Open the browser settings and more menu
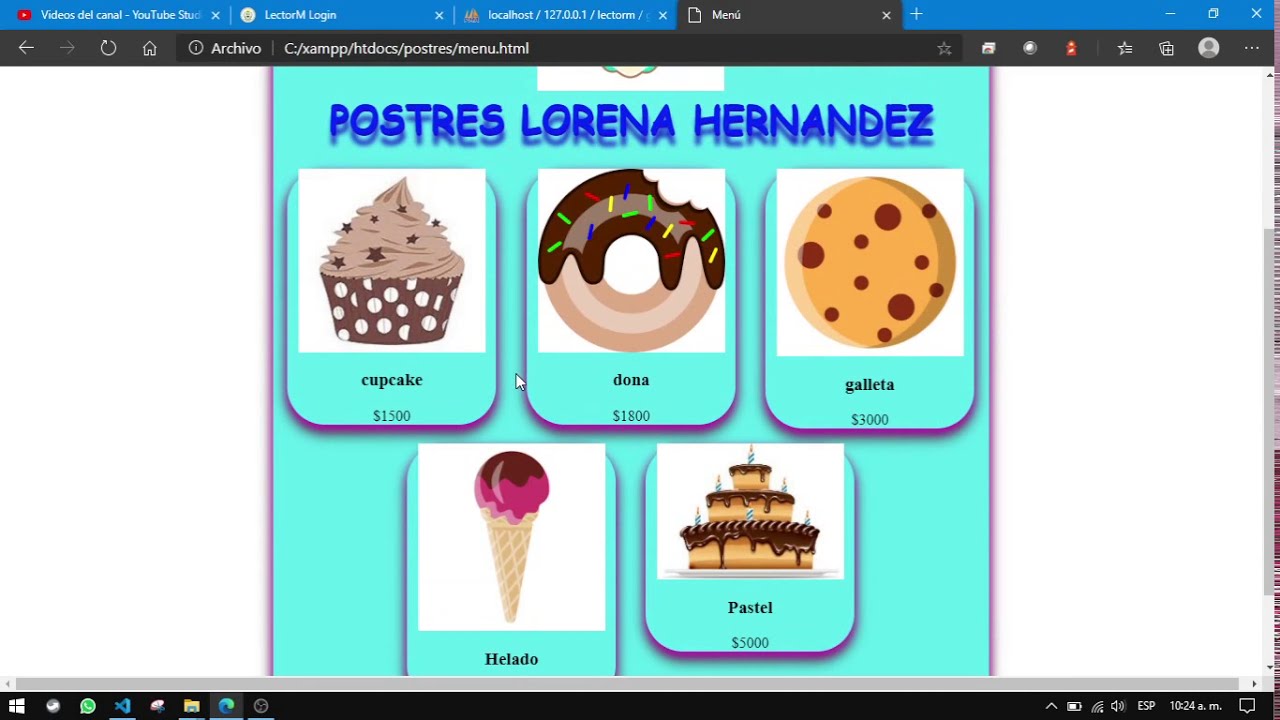1280x720 pixels. 1252,48
